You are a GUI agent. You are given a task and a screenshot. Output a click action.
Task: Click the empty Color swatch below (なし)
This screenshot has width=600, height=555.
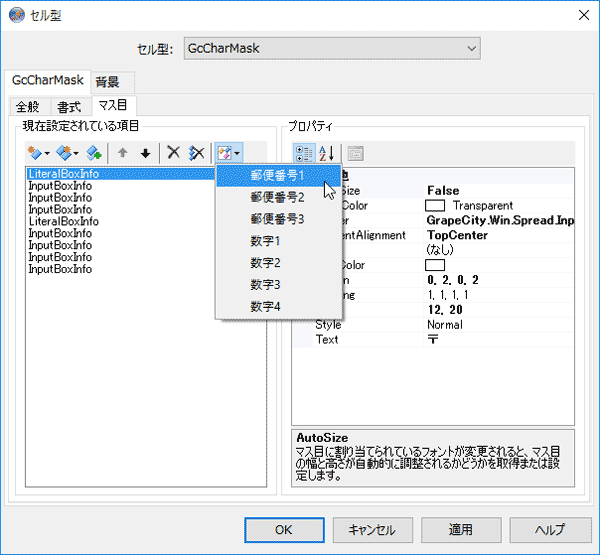pos(435,265)
